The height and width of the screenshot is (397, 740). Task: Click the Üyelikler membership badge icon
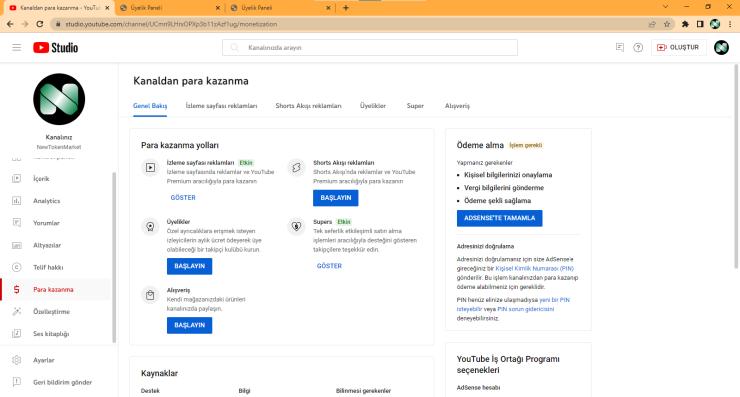pyautogui.click(x=150, y=227)
